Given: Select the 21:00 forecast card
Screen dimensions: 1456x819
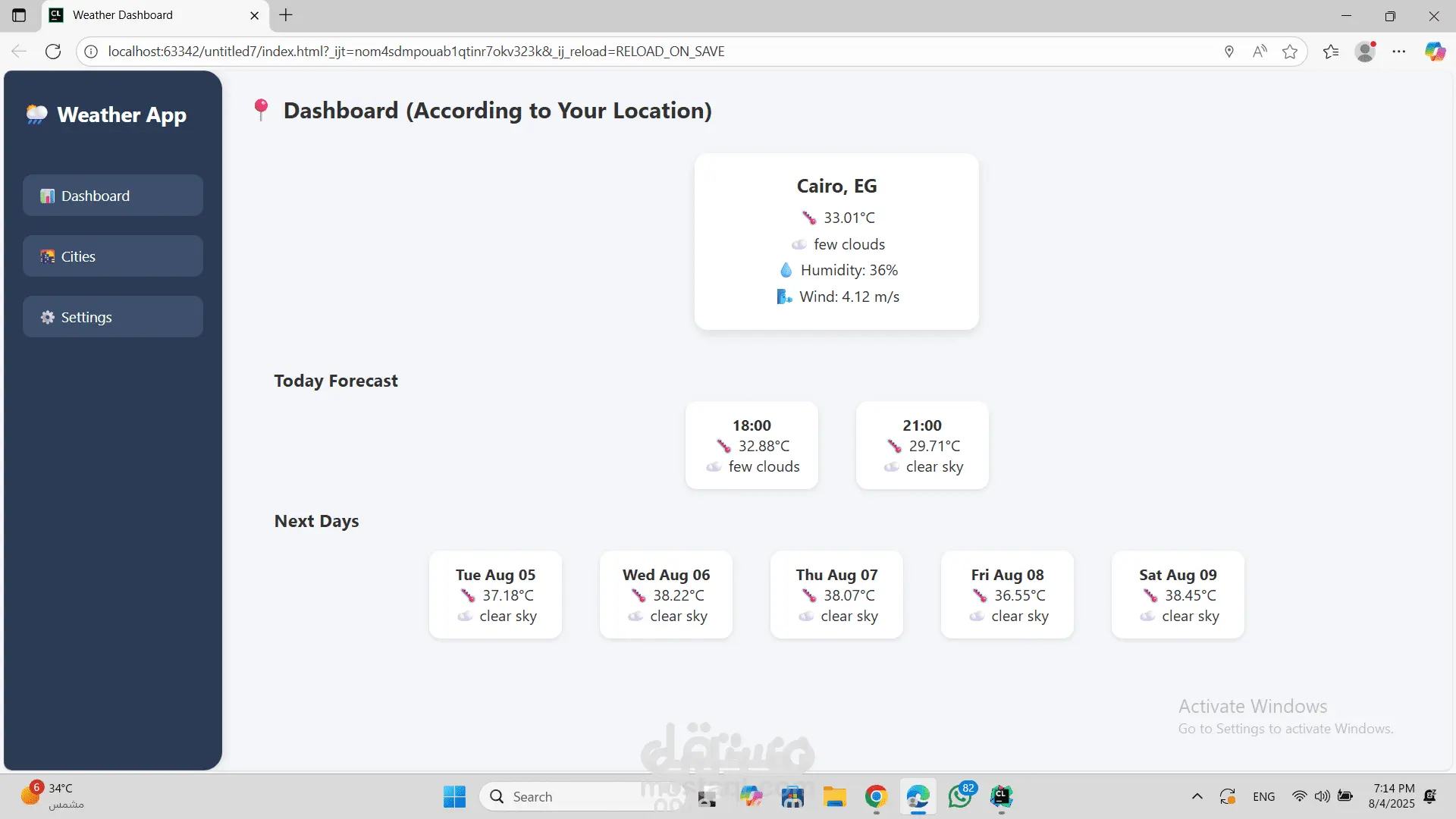Looking at the screenshot, I should coord(922,445).
